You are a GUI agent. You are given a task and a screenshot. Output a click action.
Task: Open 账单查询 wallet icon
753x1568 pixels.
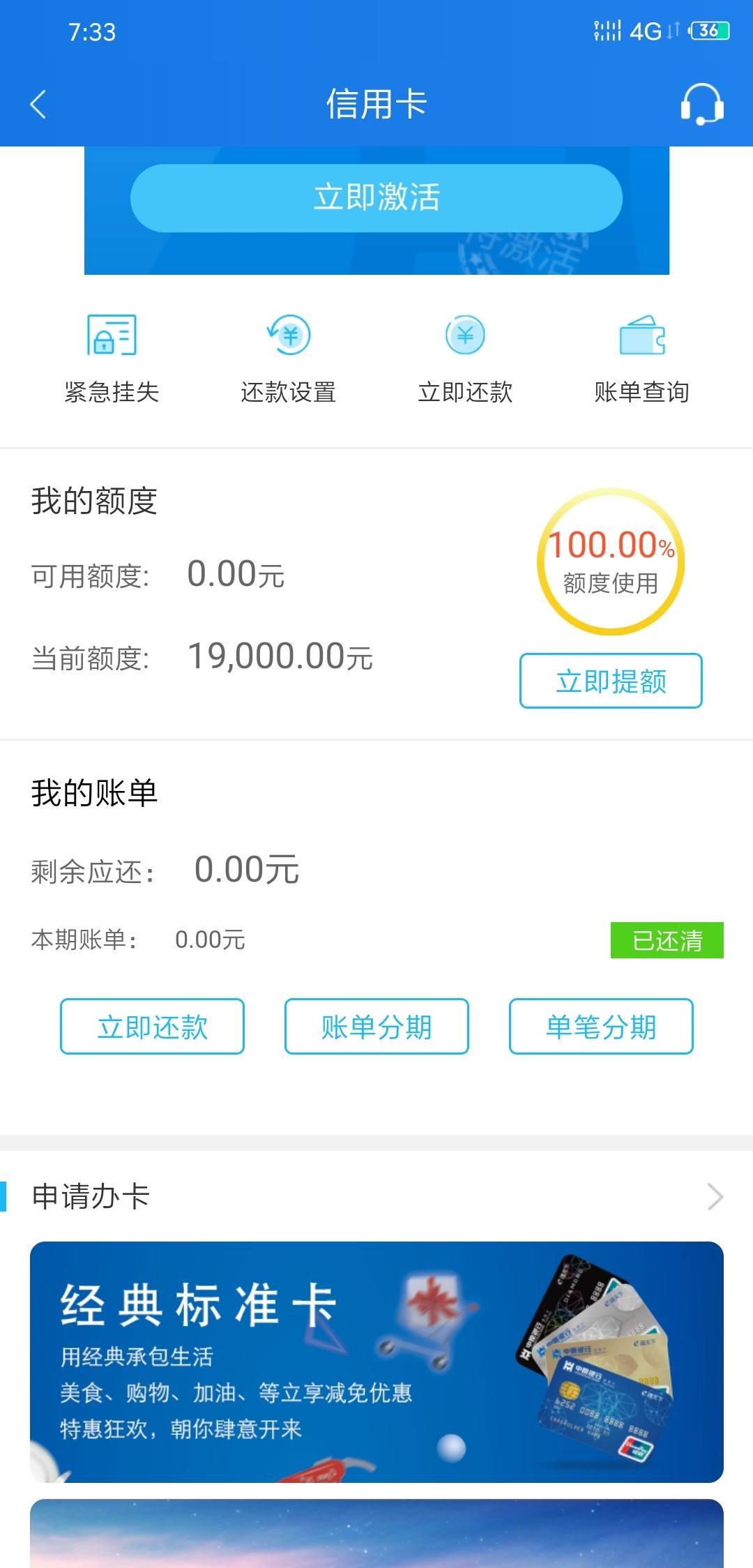click(642, 335)
